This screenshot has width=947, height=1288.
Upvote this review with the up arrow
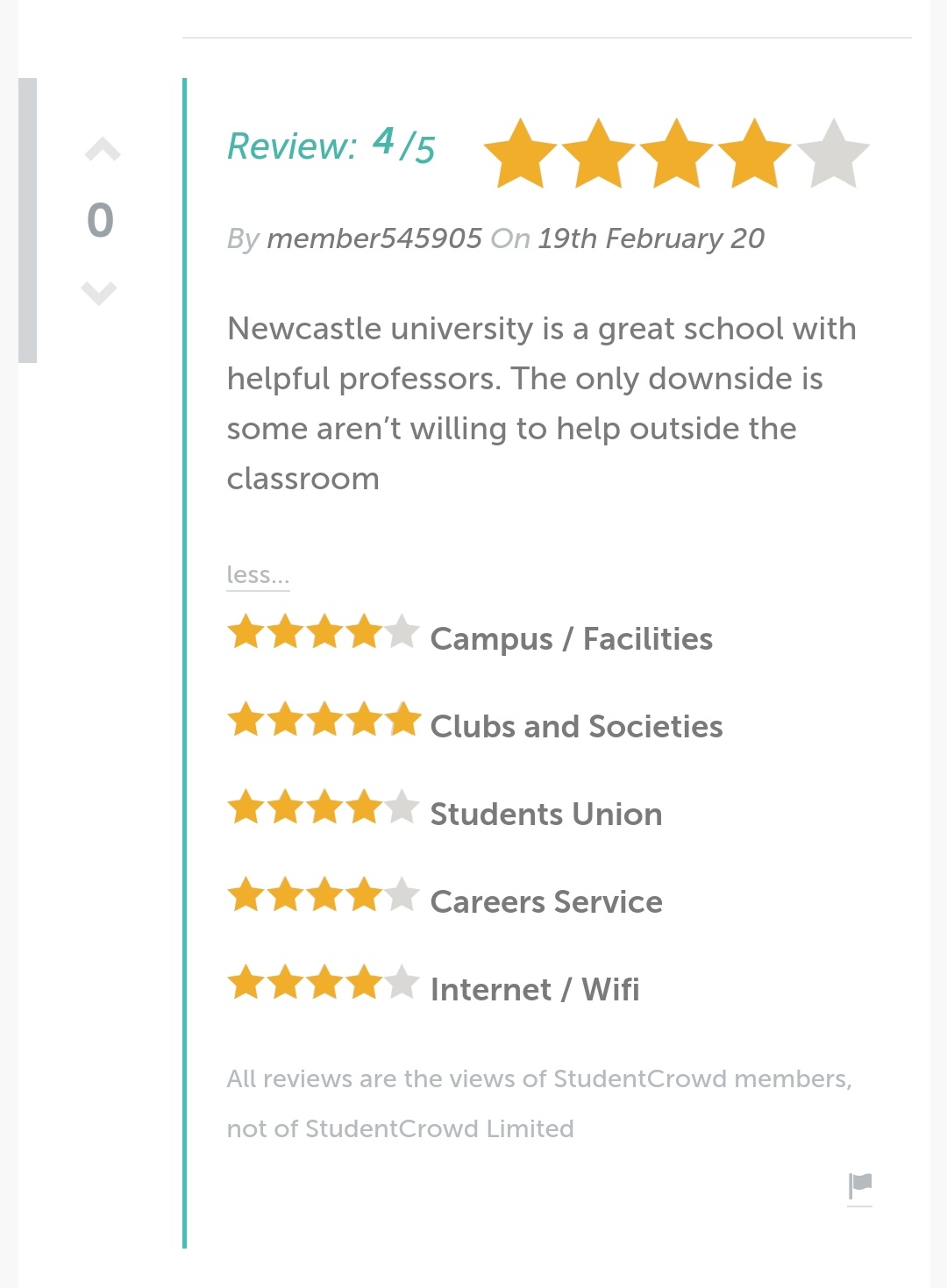103,151
